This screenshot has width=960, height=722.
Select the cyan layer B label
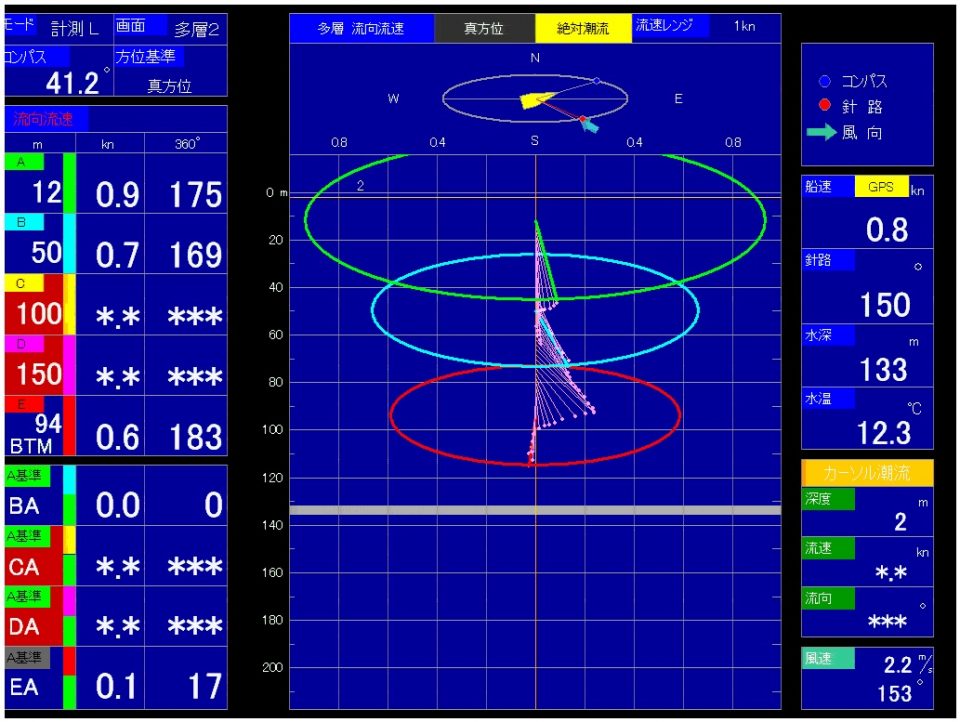pyautogui.click(x=23, y=222)
